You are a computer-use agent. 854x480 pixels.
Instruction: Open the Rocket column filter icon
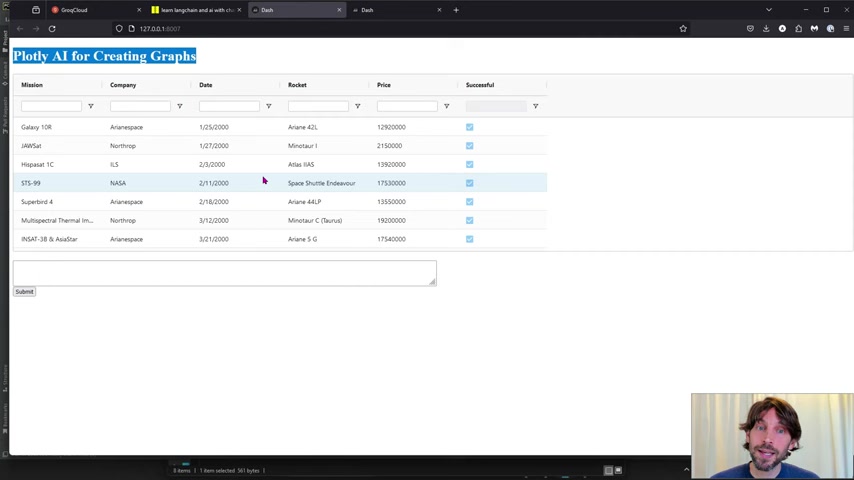[358, 106]
